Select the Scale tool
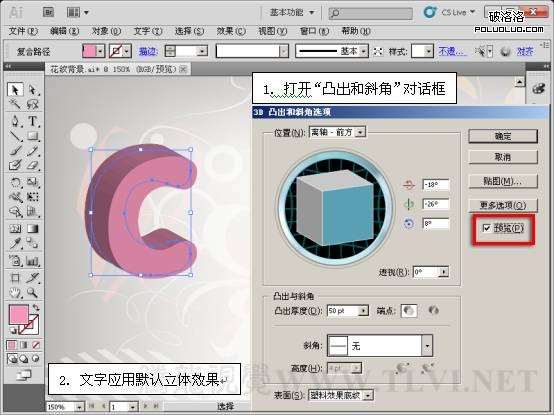554x415 pixels. click(x=33, y=182)
